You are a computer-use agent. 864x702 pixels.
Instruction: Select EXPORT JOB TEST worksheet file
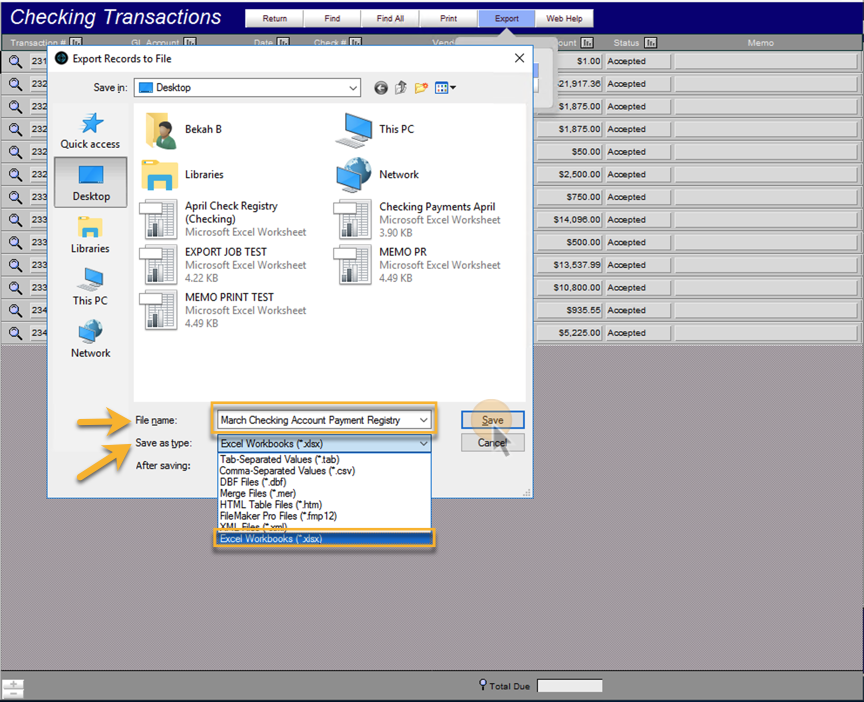pyautogui.click(x=224, y=264)
